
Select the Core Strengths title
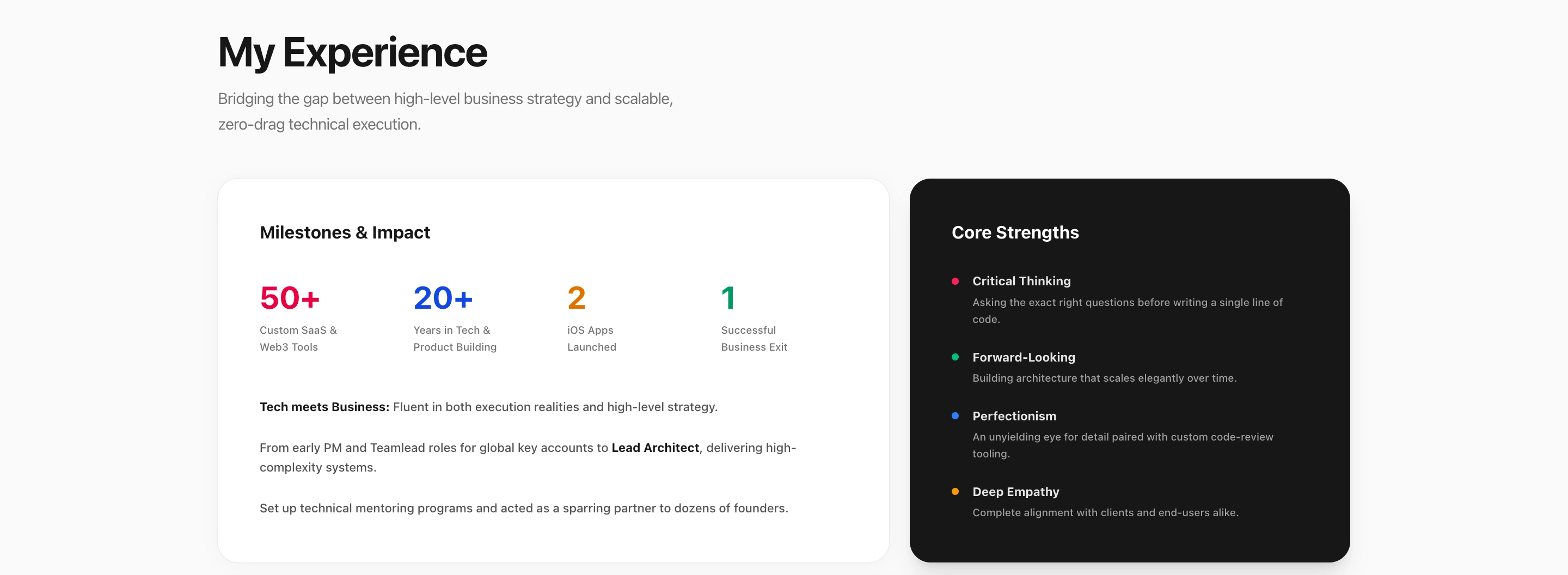[1015, 233]
